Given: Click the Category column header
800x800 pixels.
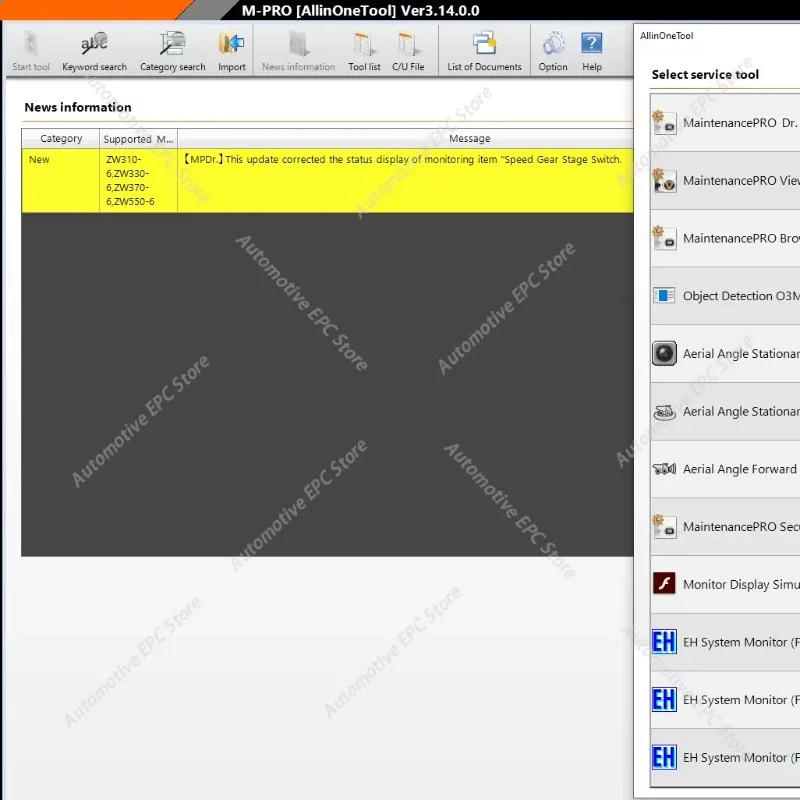Looking at the screenshot, I should tap(59, 138).
